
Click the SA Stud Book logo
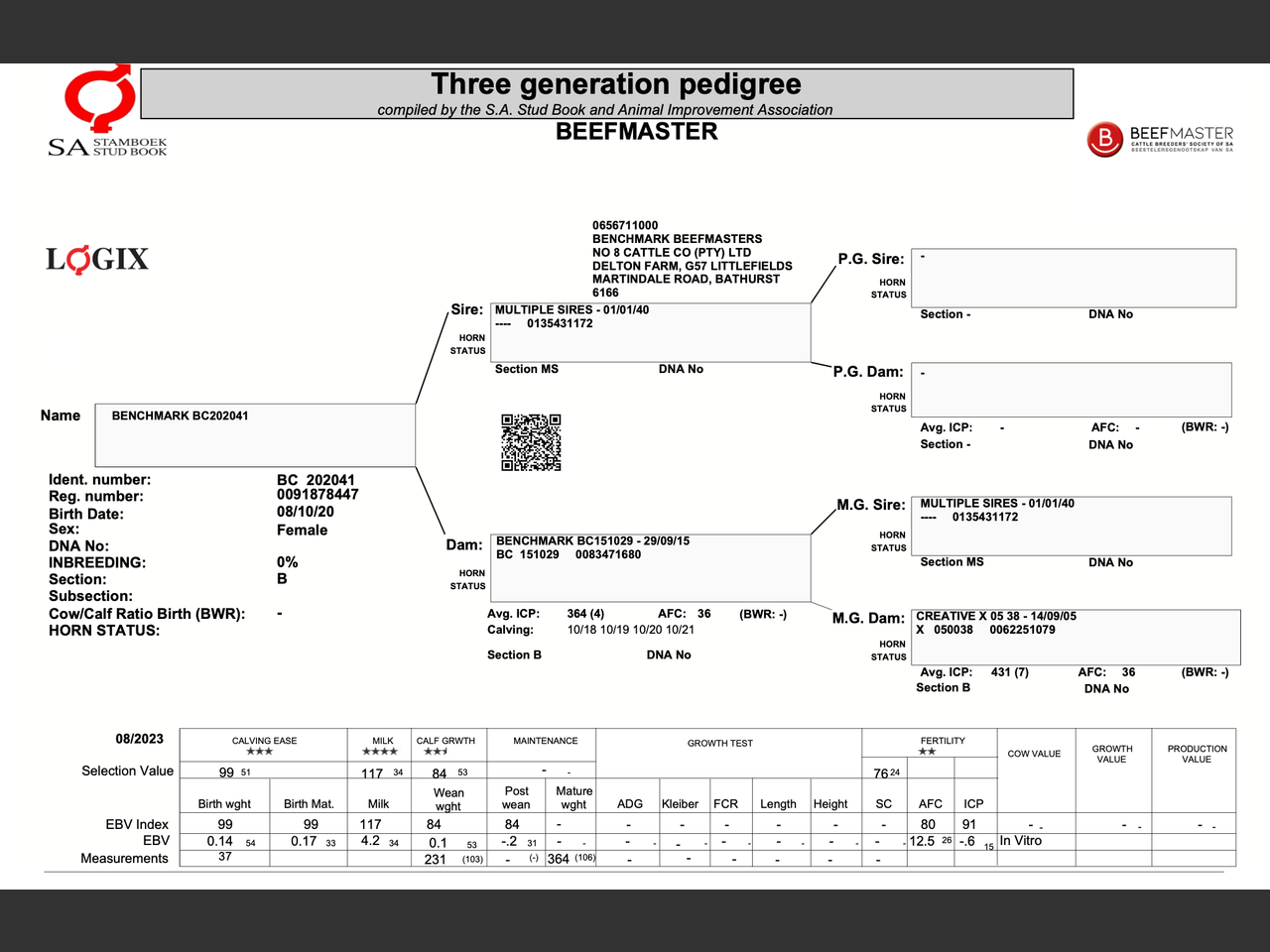coord(107,111)
